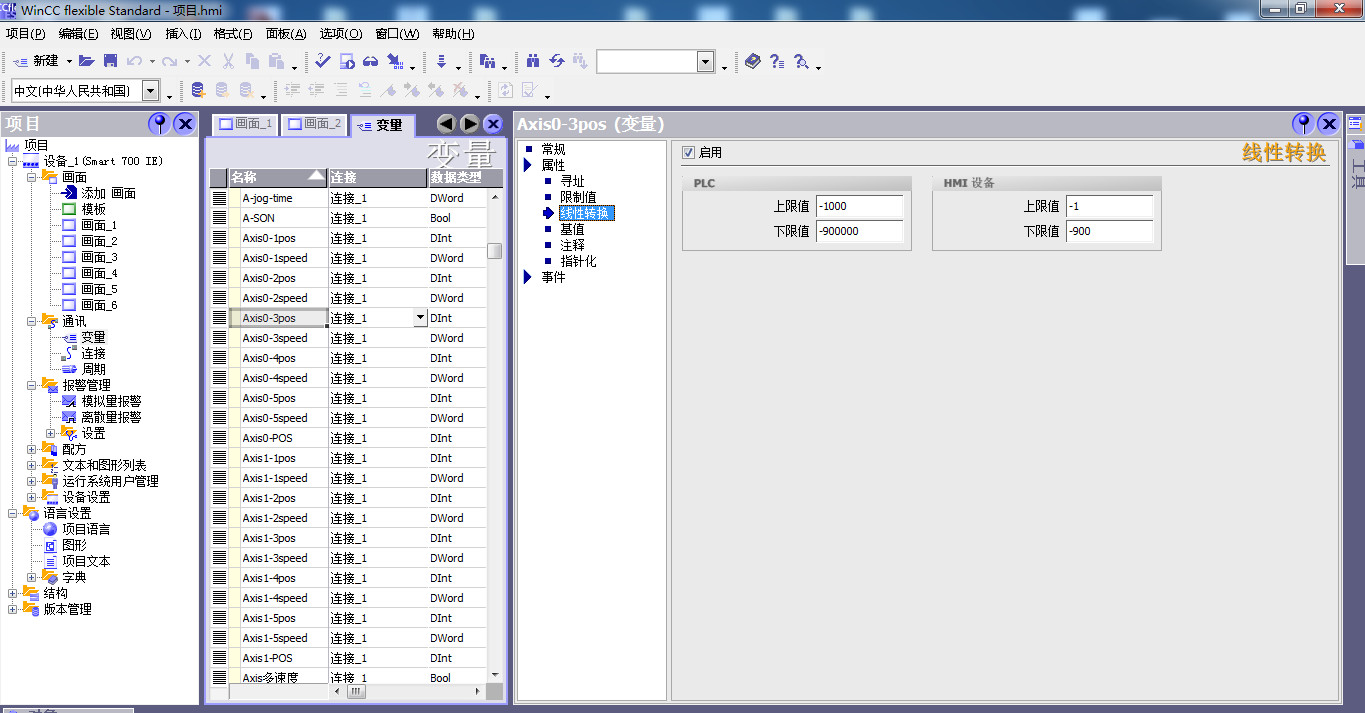This screenshot has height=713, width=1365.
Task: Click the Open project folder icon
Action: 87,61
